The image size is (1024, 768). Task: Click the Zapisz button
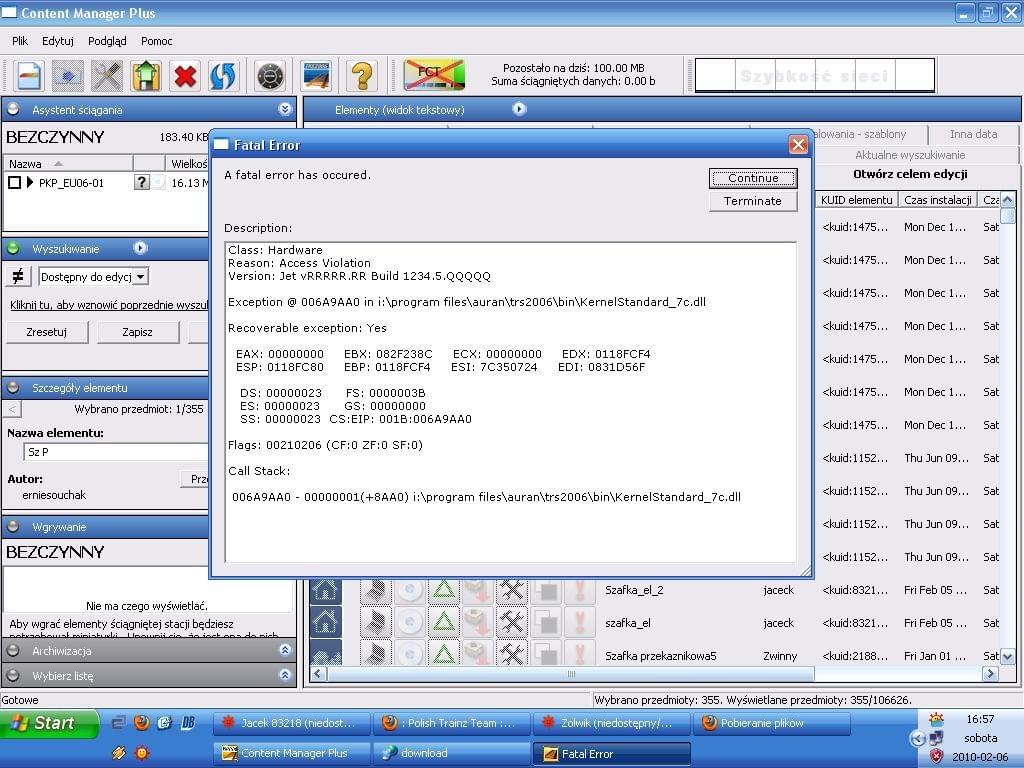click(137, 332)
